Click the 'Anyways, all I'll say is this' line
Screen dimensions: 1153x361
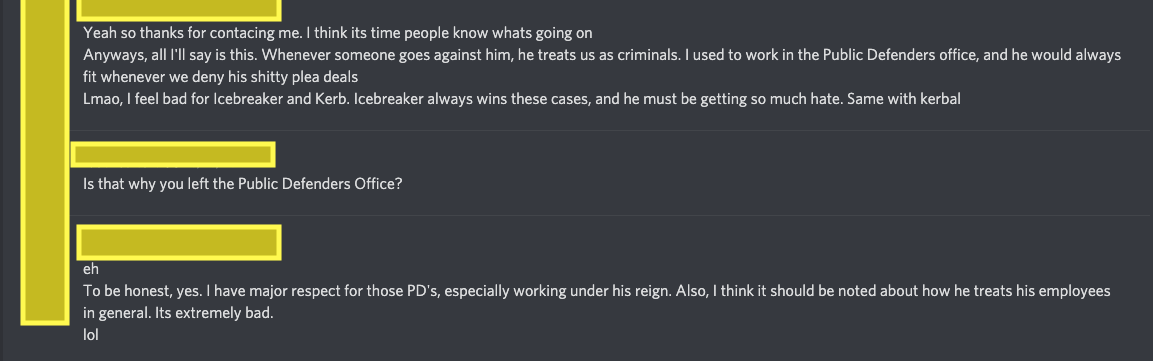[602, 55]
